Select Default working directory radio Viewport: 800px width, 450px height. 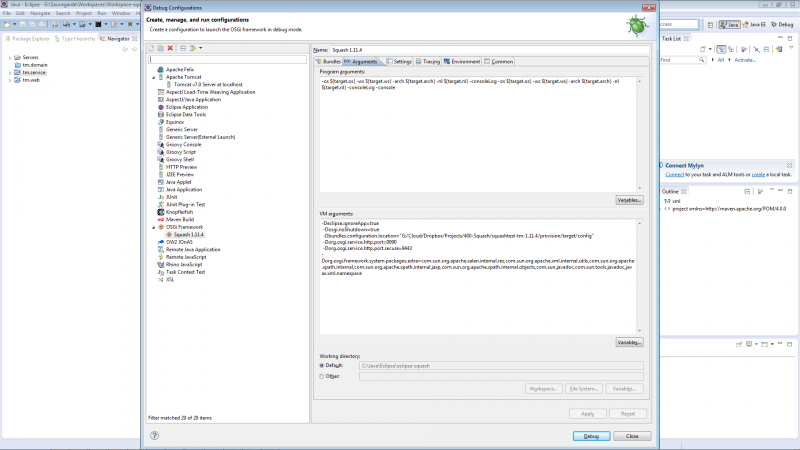tap(322, 365)
